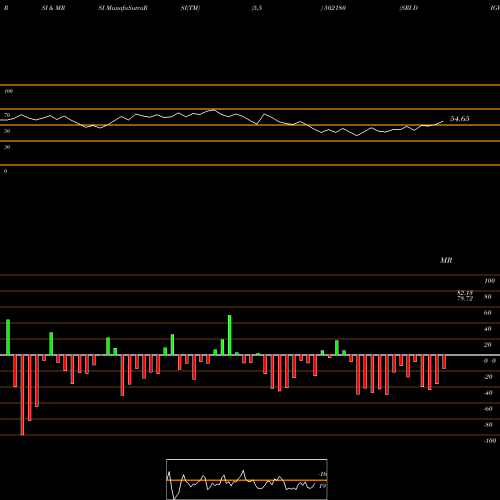Click the 'SI & MR' header label
The height and width of the screenshot is (500, 500).
[x=53, y=8]
